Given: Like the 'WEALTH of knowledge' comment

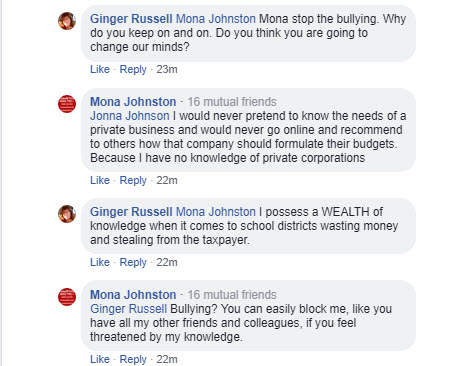Looking at the screenshot, I should click(100, 262).
